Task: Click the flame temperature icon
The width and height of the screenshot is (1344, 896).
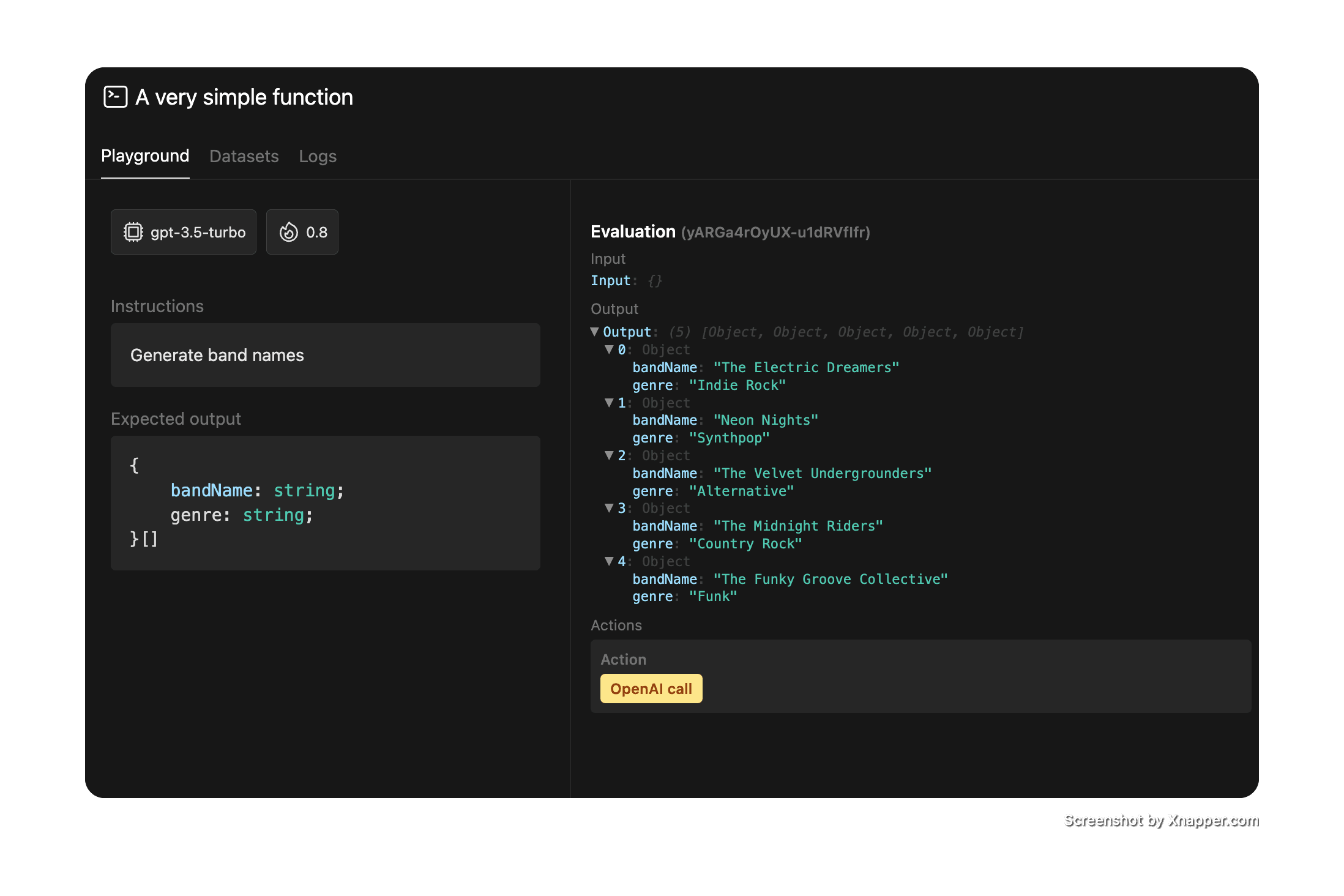Action: pos(288,232)
